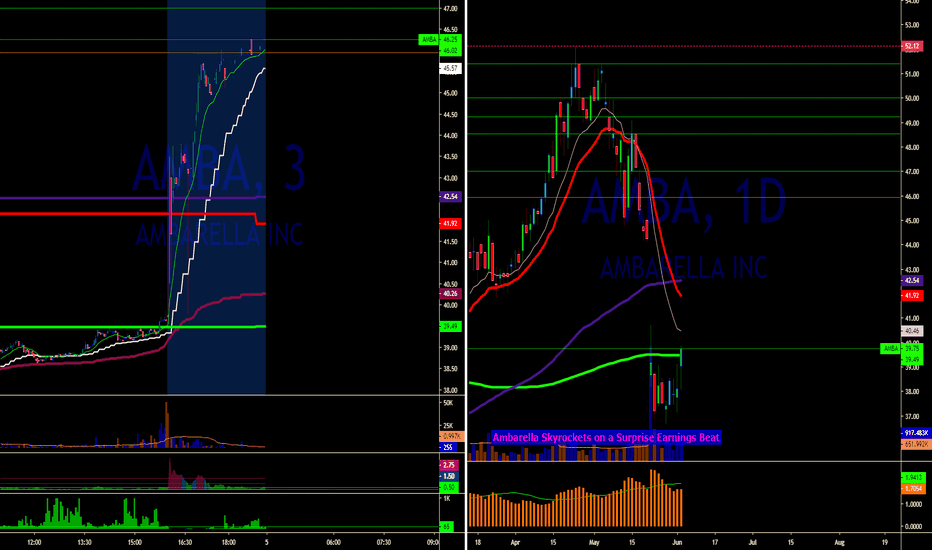Select the 40.46 price label
Viewport: 932px width, 550px height.
[912, 331]
